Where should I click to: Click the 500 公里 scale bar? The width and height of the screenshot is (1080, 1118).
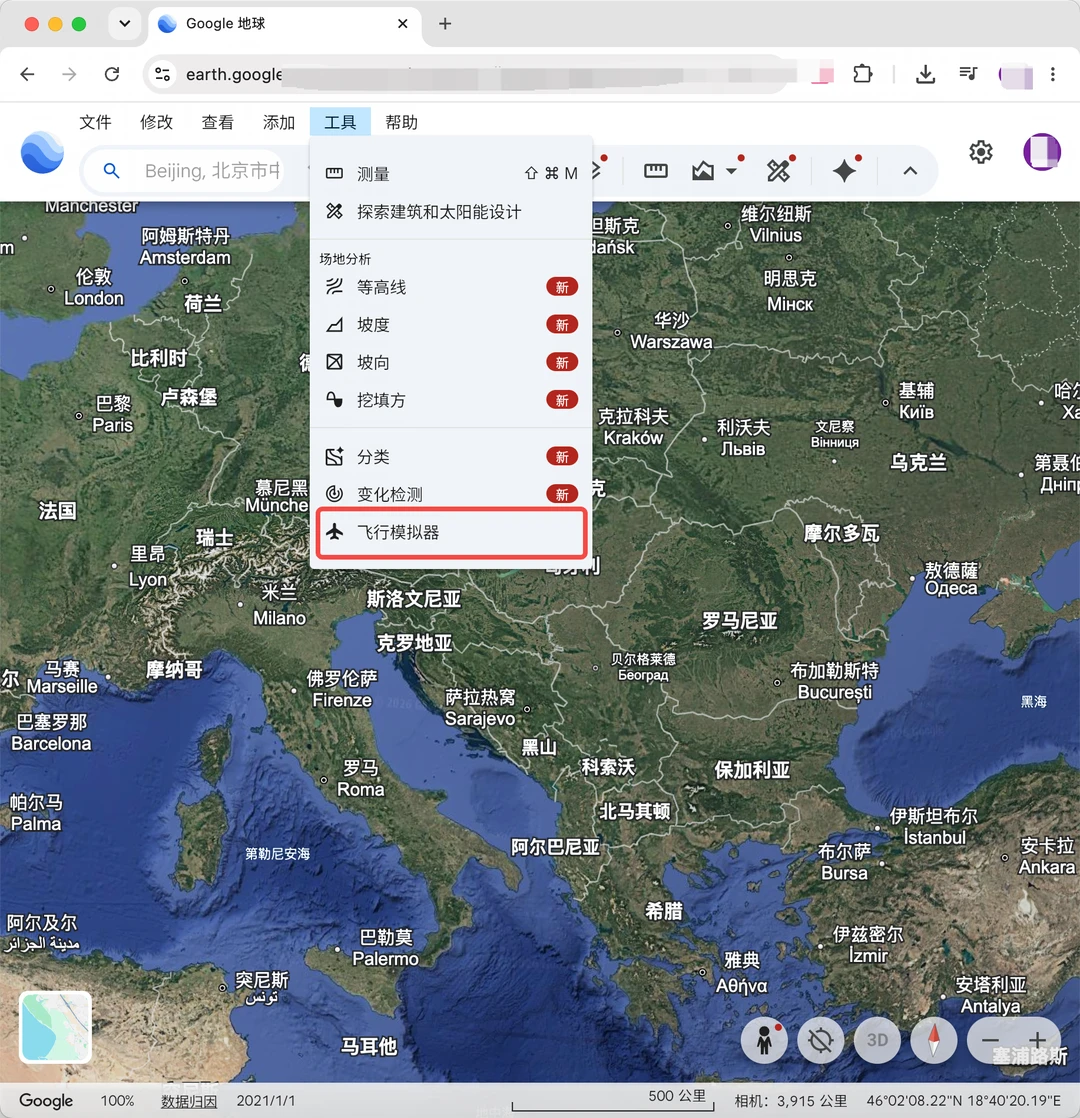tap(613, 1100)
